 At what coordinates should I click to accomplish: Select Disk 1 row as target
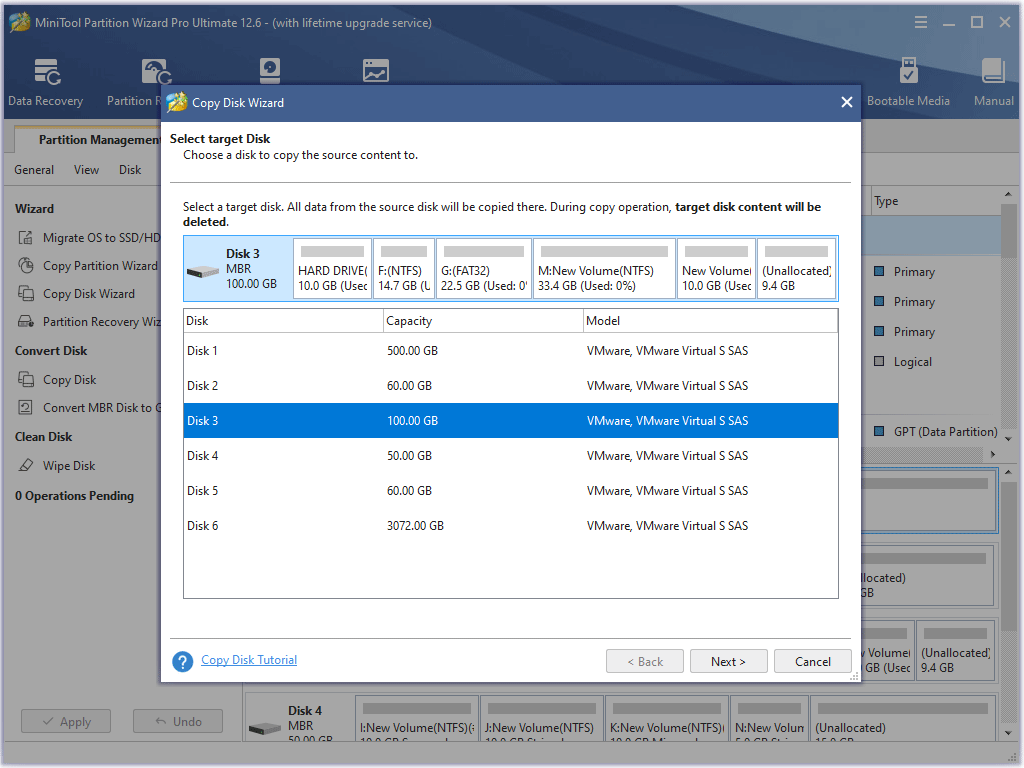point(511,351)
